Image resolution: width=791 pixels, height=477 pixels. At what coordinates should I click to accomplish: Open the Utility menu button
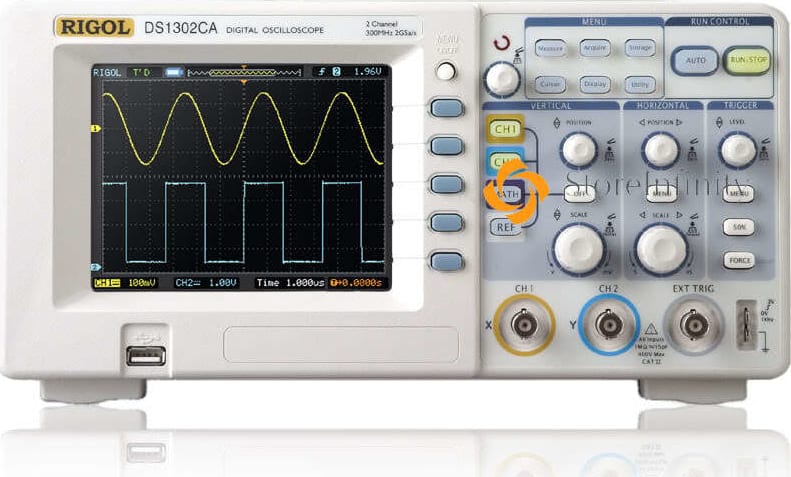pyautogui.click(x=640, y=84)
